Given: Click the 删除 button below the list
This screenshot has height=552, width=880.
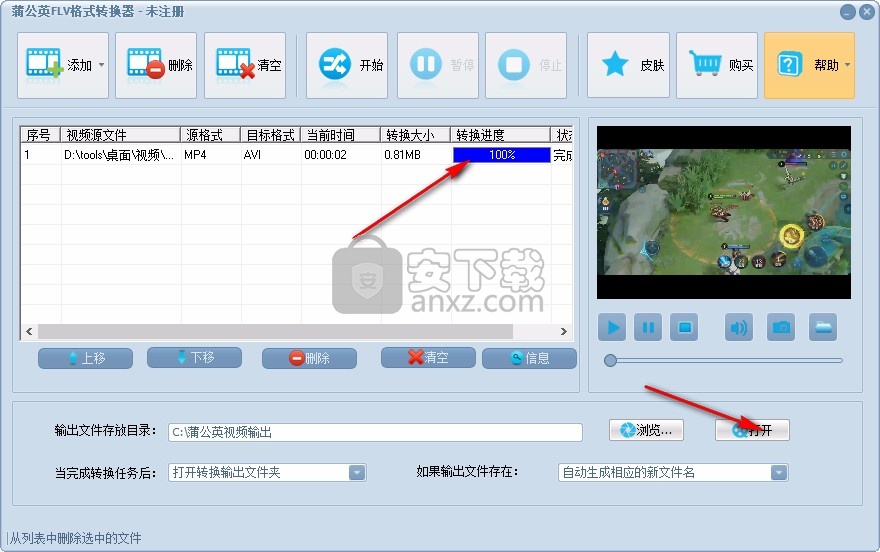Looking at the screenshot, I should coord(309,358).
